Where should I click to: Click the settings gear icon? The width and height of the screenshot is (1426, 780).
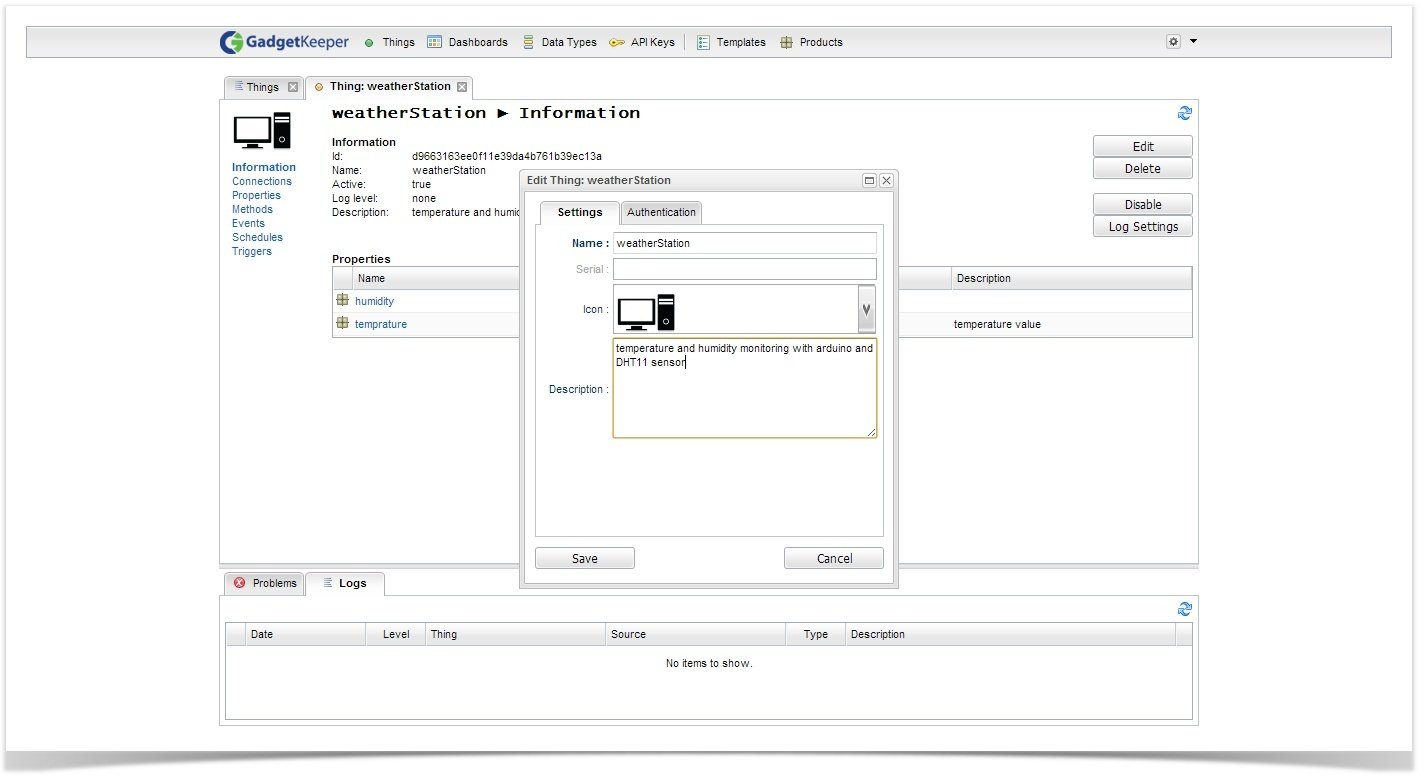coord(1174,42)
